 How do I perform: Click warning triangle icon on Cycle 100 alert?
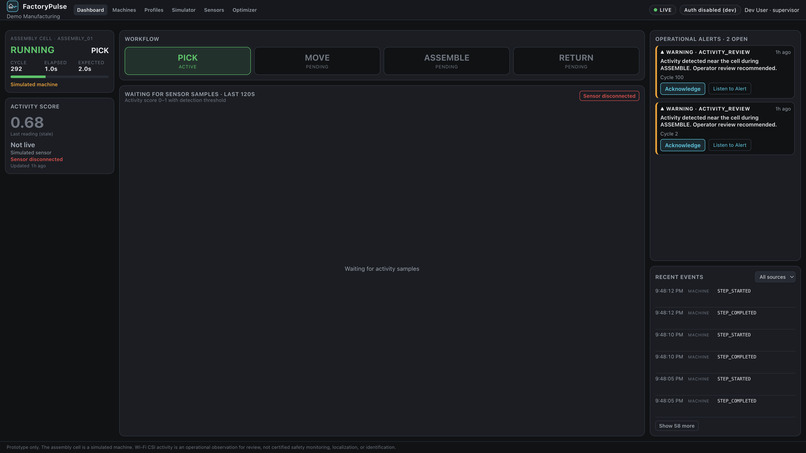click(662, 52)
